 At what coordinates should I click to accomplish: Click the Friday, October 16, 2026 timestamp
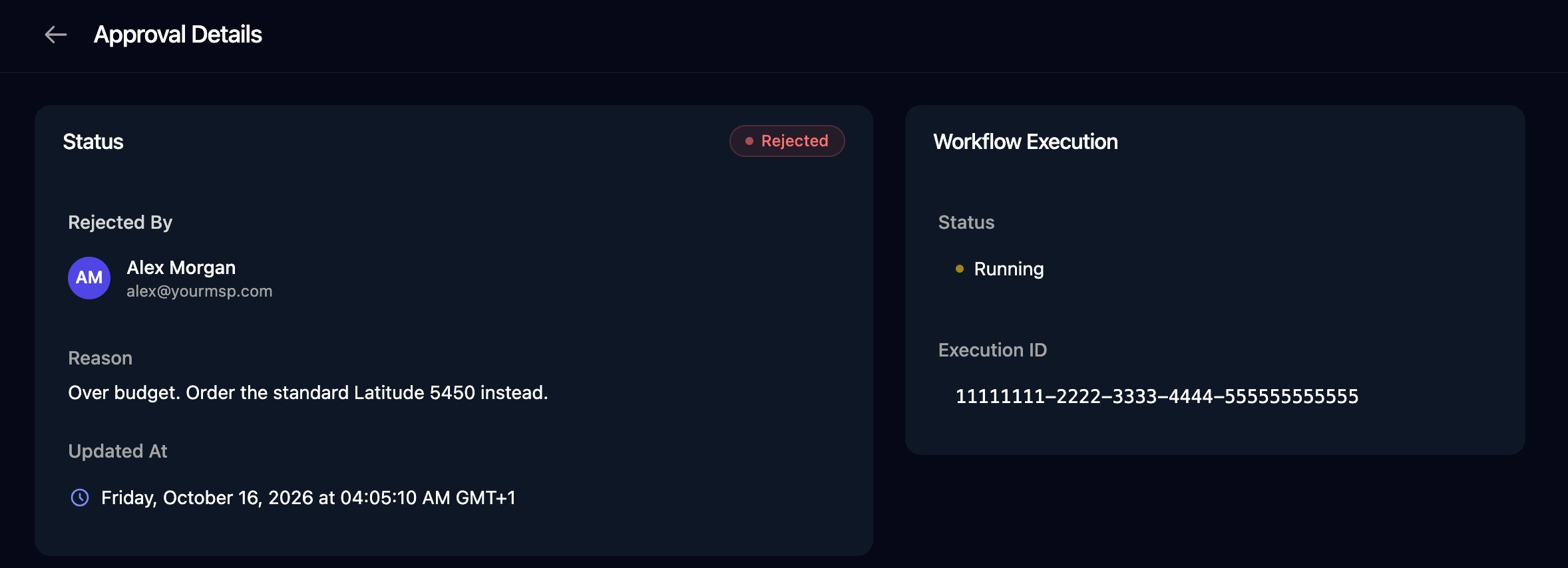(308, 497)
